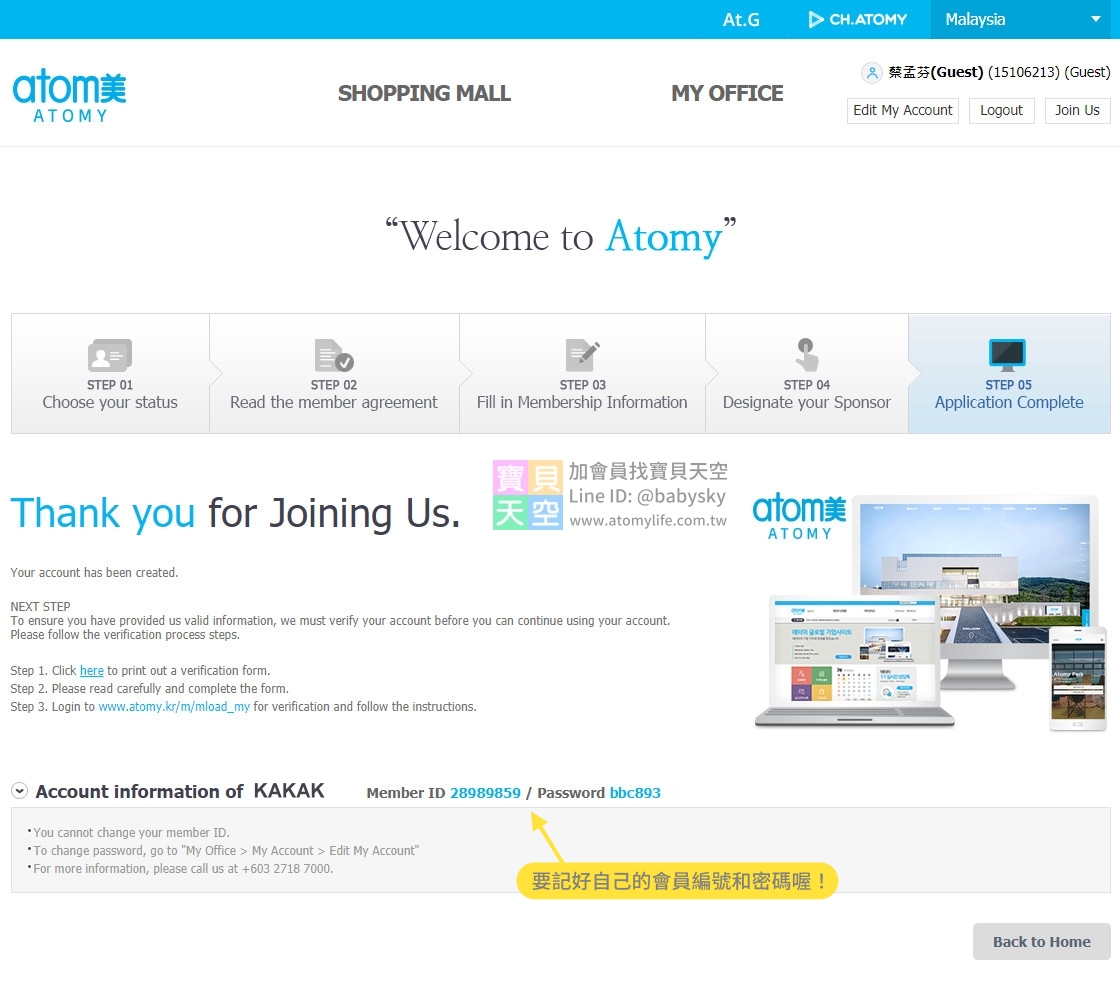Open the www.atomy.kr/m/mload_my link
Screen dimensions: 1120x981
coord(174,707)
